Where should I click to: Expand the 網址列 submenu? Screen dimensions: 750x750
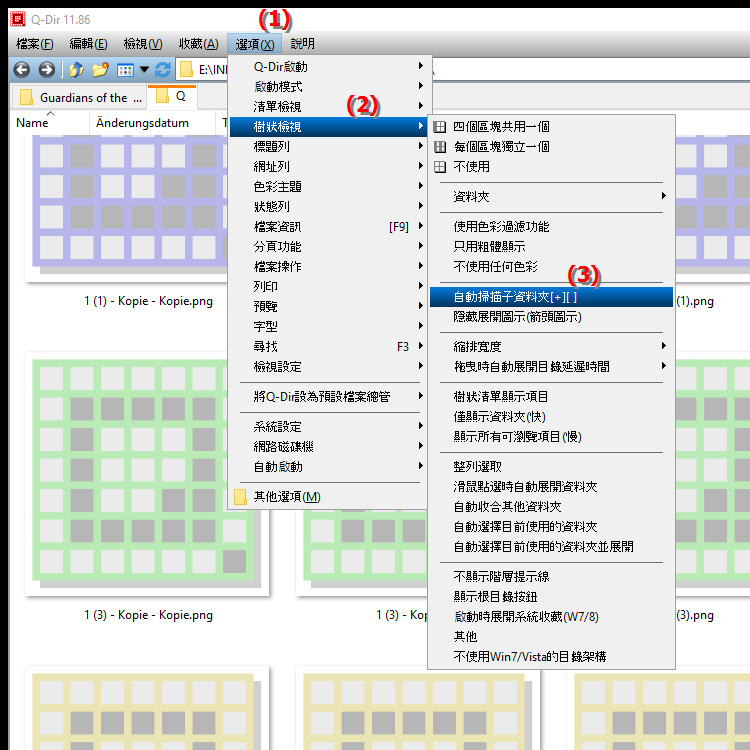(328, 167)
